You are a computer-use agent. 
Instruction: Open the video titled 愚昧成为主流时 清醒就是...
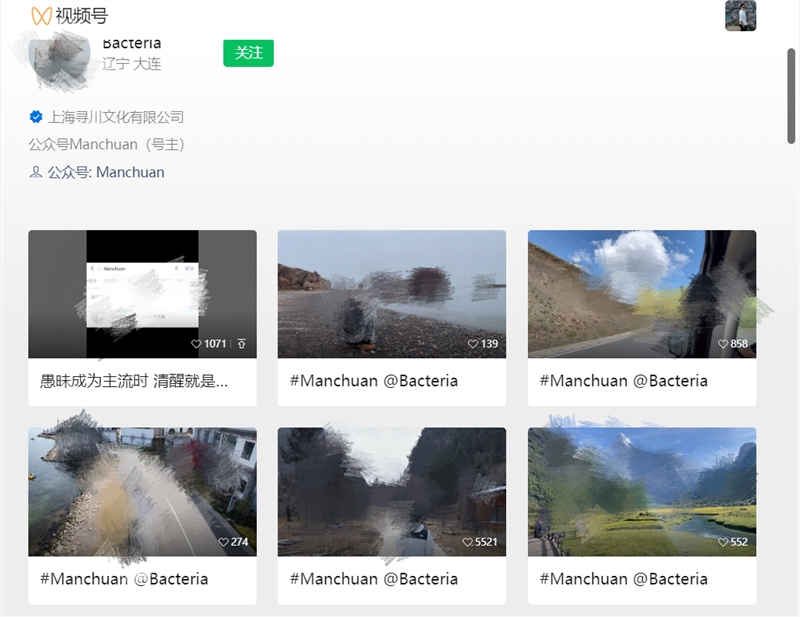(134, 381)
